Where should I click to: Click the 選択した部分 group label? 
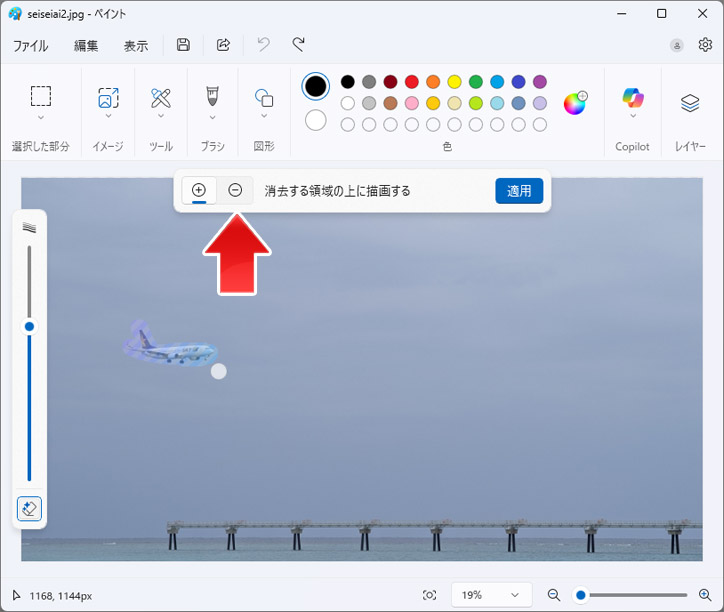(x=41, y=147)
